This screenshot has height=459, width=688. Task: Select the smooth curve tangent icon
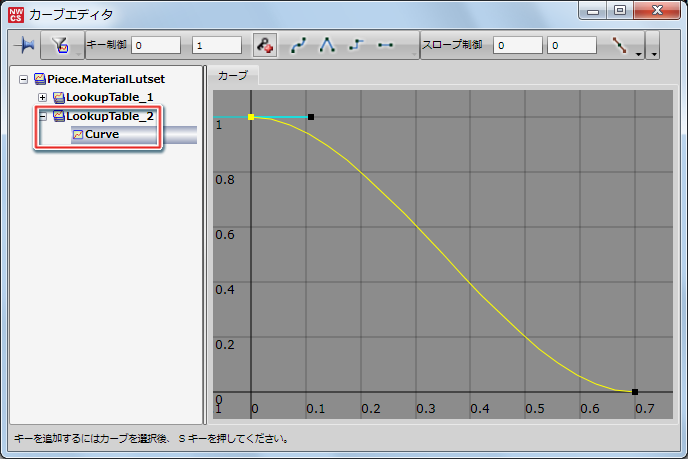[x=299, y=46]
